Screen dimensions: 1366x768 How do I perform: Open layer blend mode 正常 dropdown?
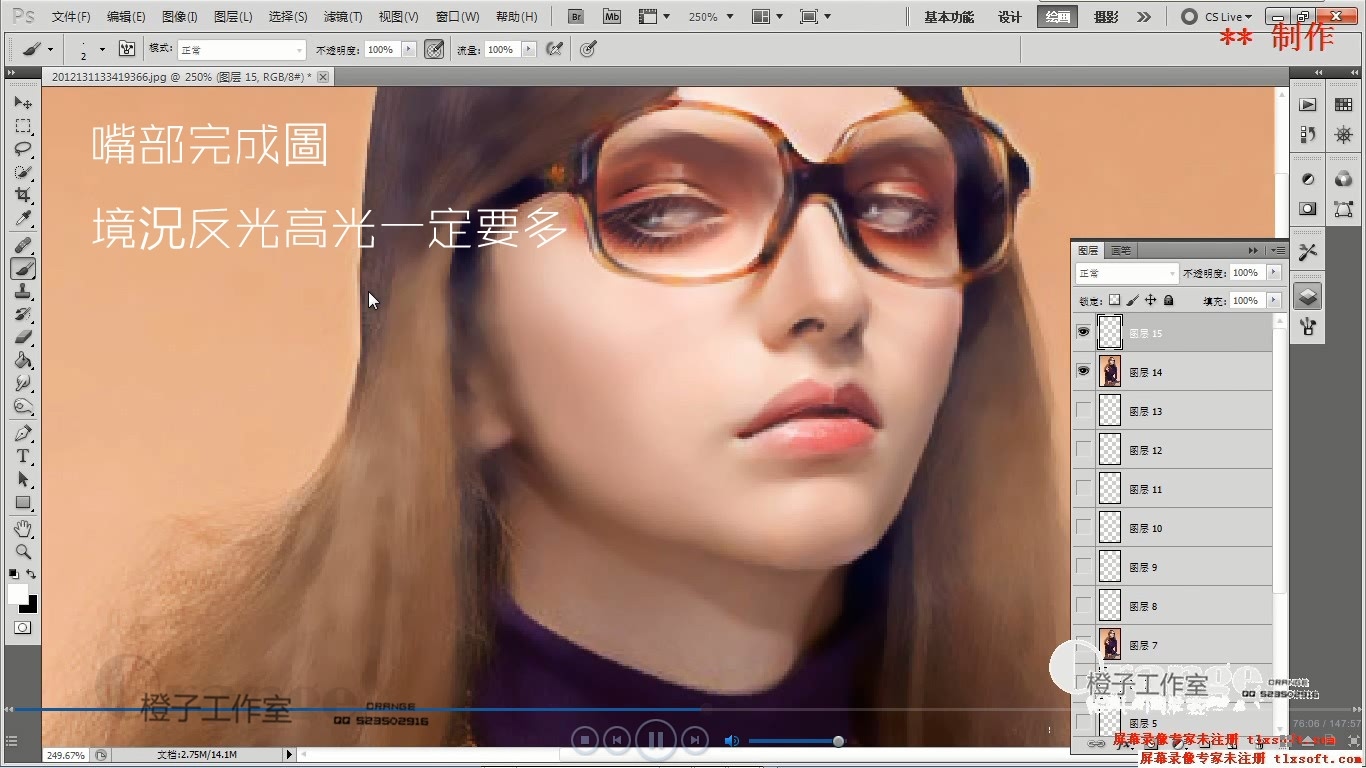1126,273
